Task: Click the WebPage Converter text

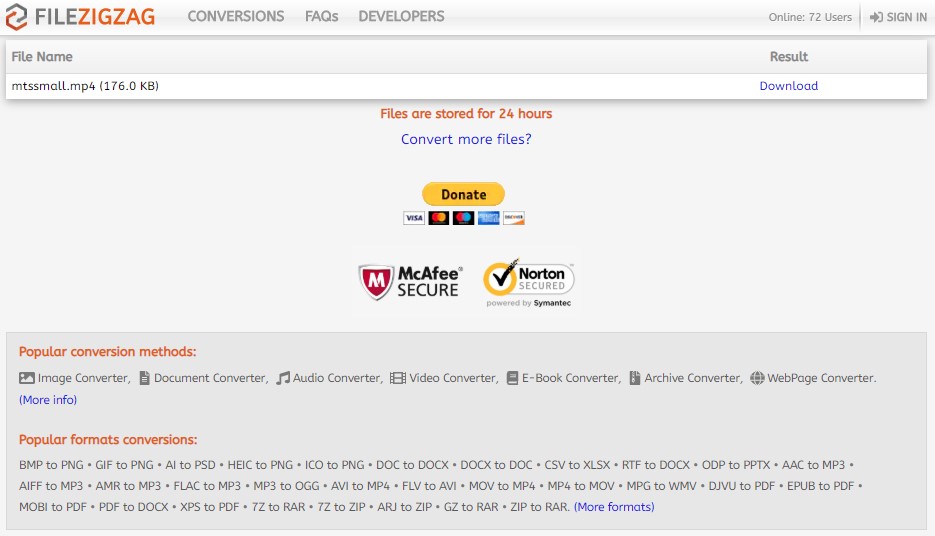Action: pos(822,378)
